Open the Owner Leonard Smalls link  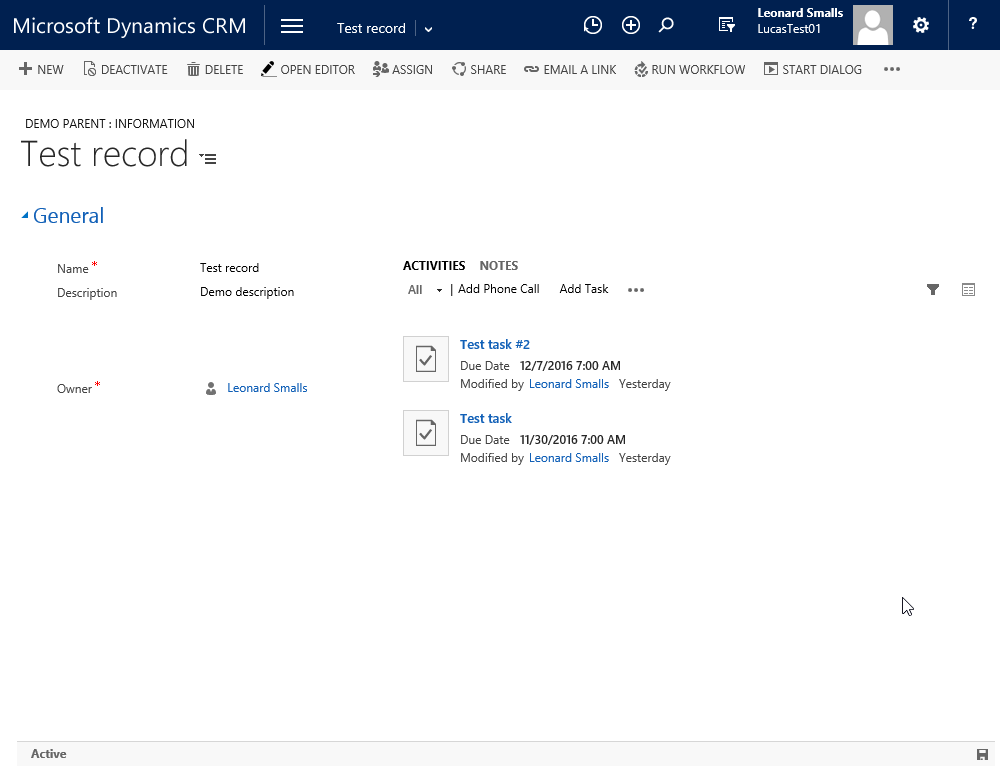pos(267,388)
